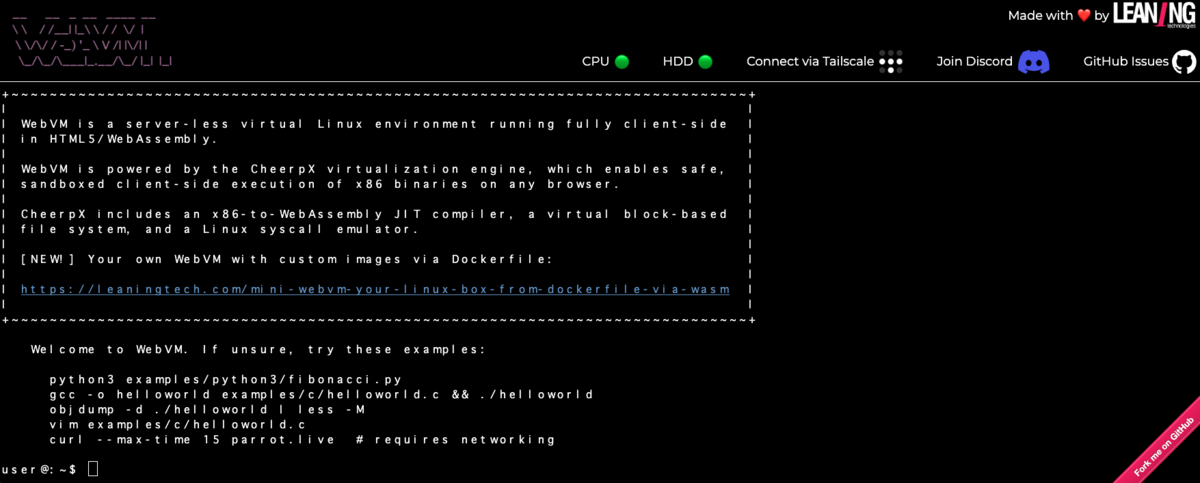This screenshot has width=1200, height=483.
Task: Click the green HDD status indicator
Action: pyautogui.click(x=705, y=62)
